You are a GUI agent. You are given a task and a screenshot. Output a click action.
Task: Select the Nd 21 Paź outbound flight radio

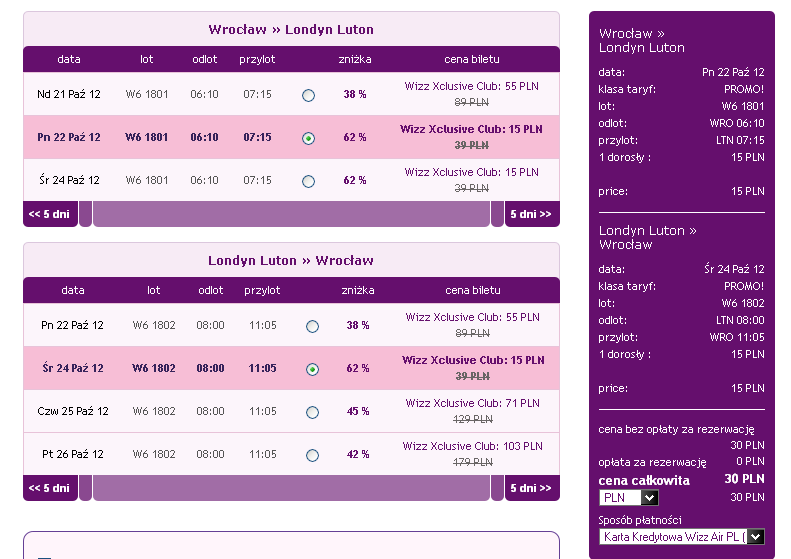pyautogui.click(x=308, y=95)
